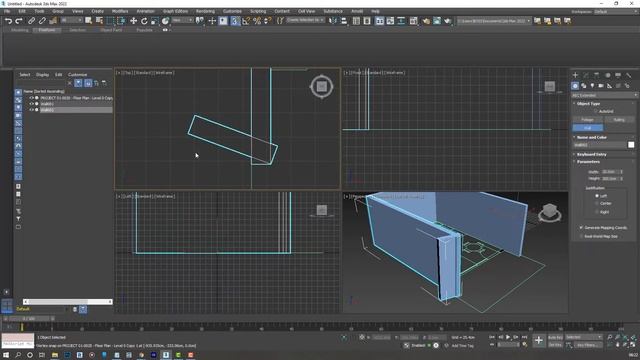This screenshot has height=360, width=640.
Task: Open the AEC Extended category dropdown
Action: pyautogui.click(x=604, y=95)
